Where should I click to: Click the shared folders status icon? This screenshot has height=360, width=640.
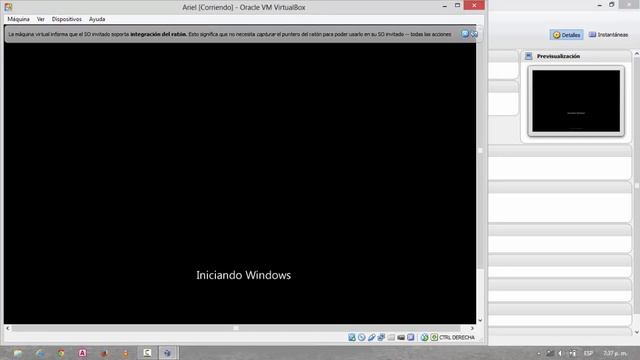391,337
